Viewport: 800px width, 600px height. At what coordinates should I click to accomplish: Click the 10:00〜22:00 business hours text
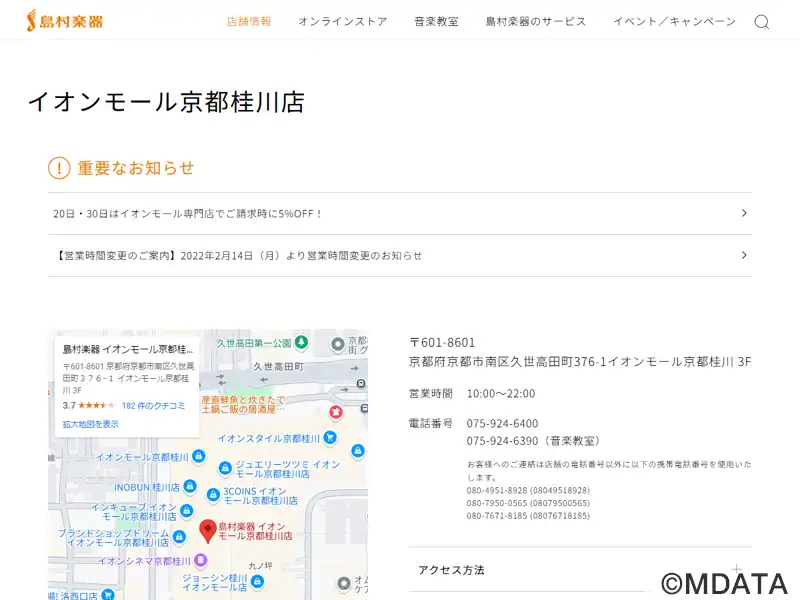pyautogui.click(x=501, y=393)
